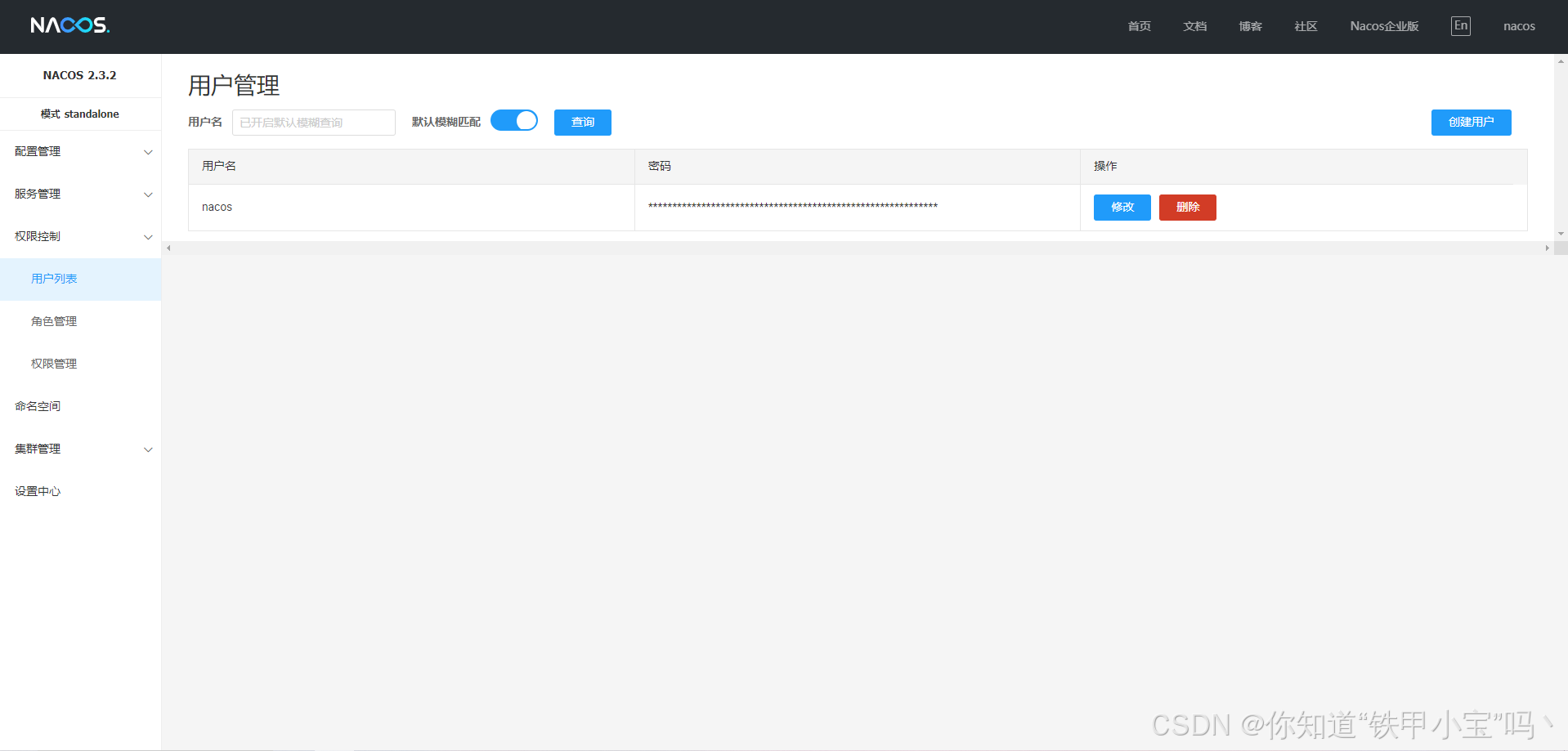Click the 模式 standalone label
This screenshot has width=1568, height=751.
point(80,114)
